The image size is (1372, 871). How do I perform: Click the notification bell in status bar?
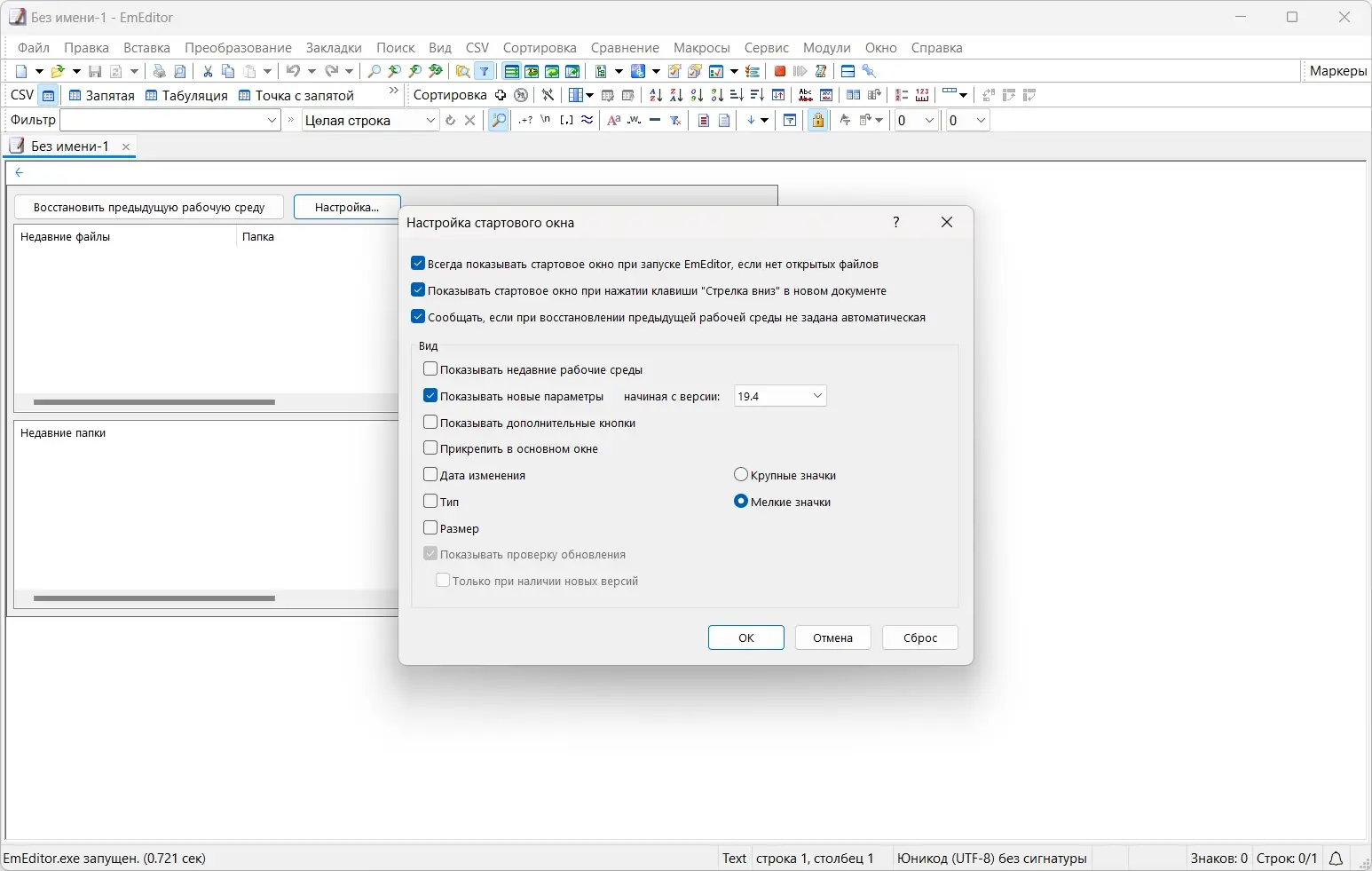(1336, 859)
